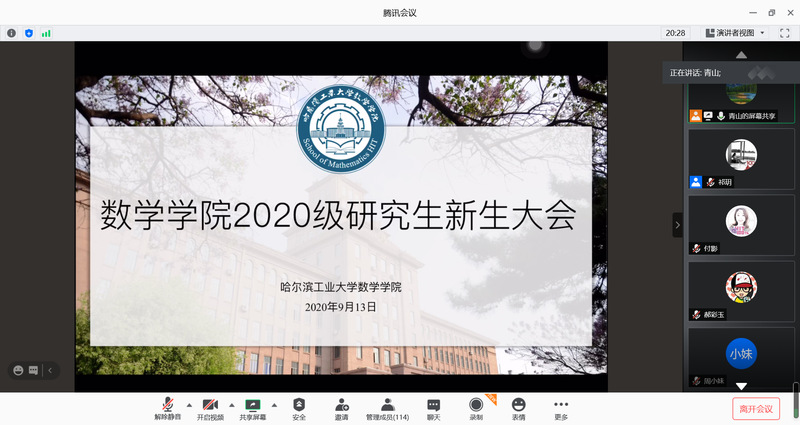Collapse the participant video sidebar
800x425 pixels.
(677, 225)
